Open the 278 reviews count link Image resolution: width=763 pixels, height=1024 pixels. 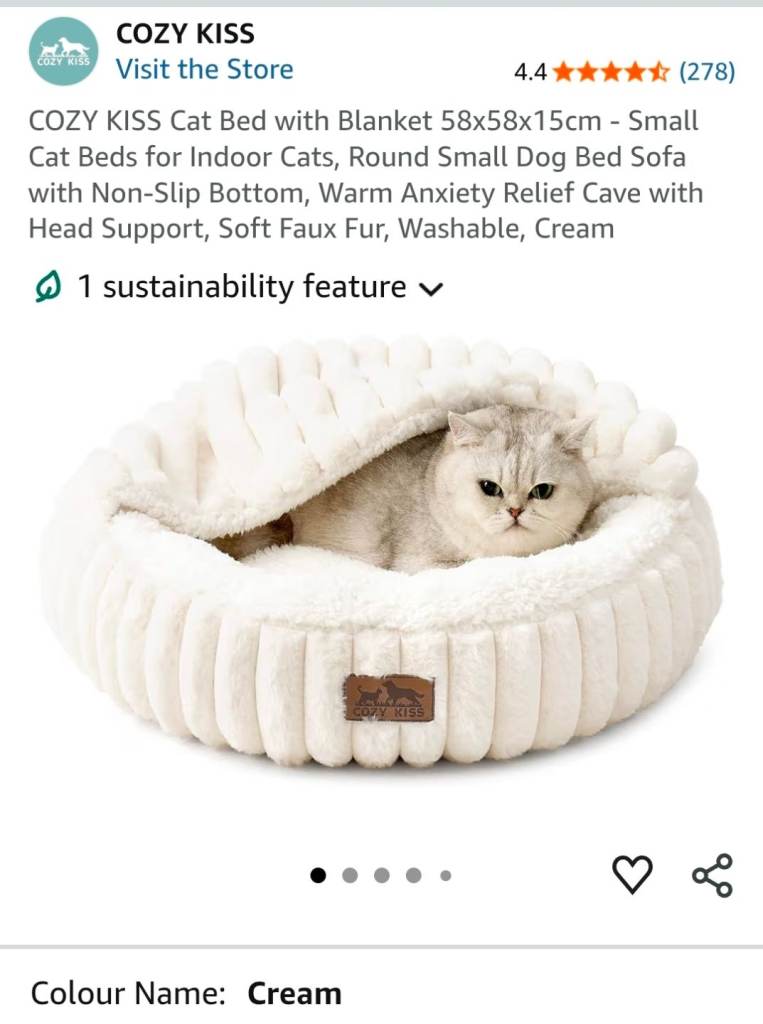(707, 71)
